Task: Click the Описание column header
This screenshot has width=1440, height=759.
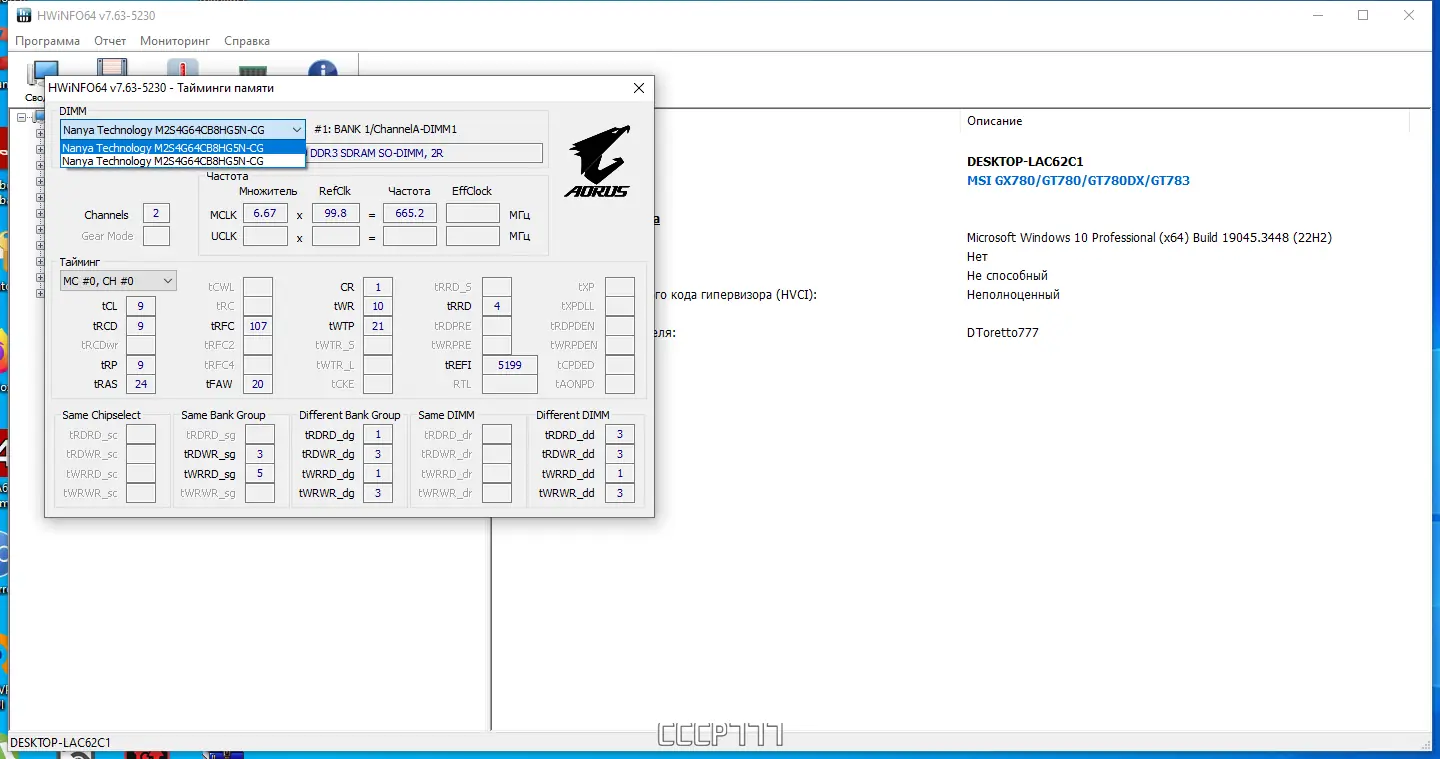Action: pyautogui.click(x=994, y=121)
